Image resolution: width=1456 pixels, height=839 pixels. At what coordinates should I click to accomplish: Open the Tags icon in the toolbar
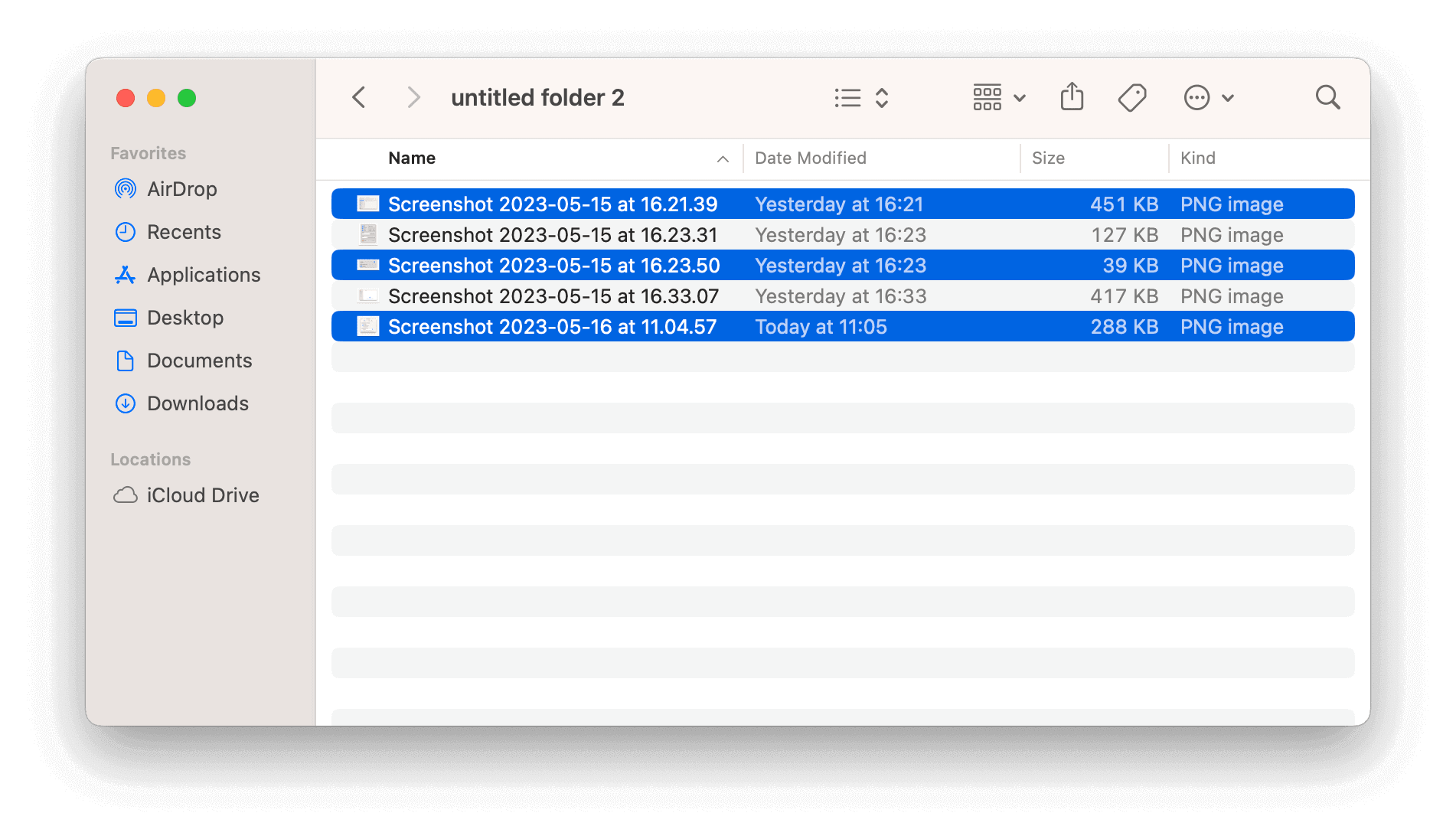point(1131,97)
